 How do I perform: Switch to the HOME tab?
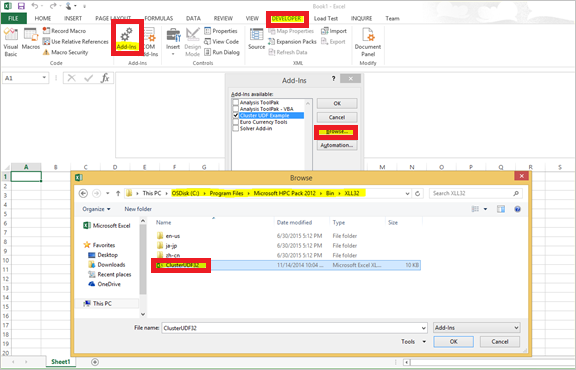[x=43, y=18]
